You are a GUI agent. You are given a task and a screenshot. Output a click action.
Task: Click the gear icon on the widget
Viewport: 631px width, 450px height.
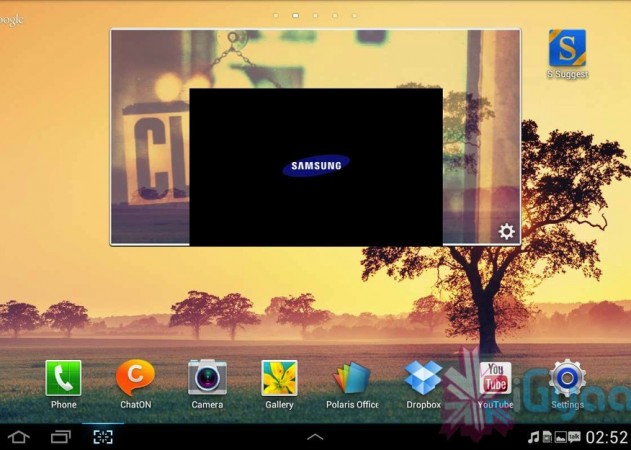(x=507, y=232)
